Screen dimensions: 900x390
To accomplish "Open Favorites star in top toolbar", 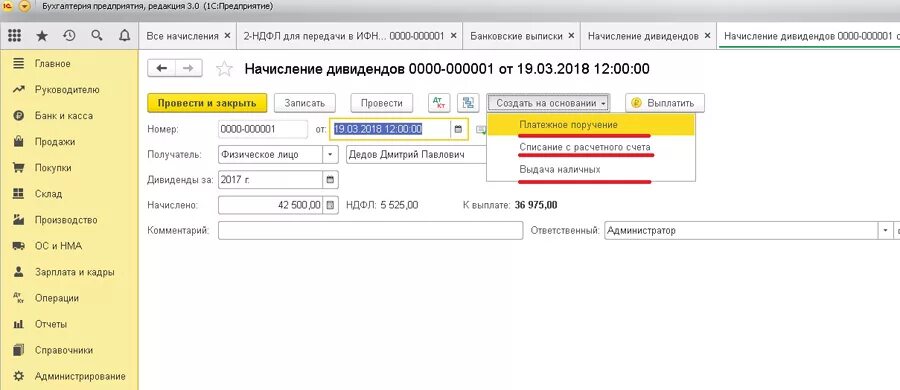I will [42, 36].
